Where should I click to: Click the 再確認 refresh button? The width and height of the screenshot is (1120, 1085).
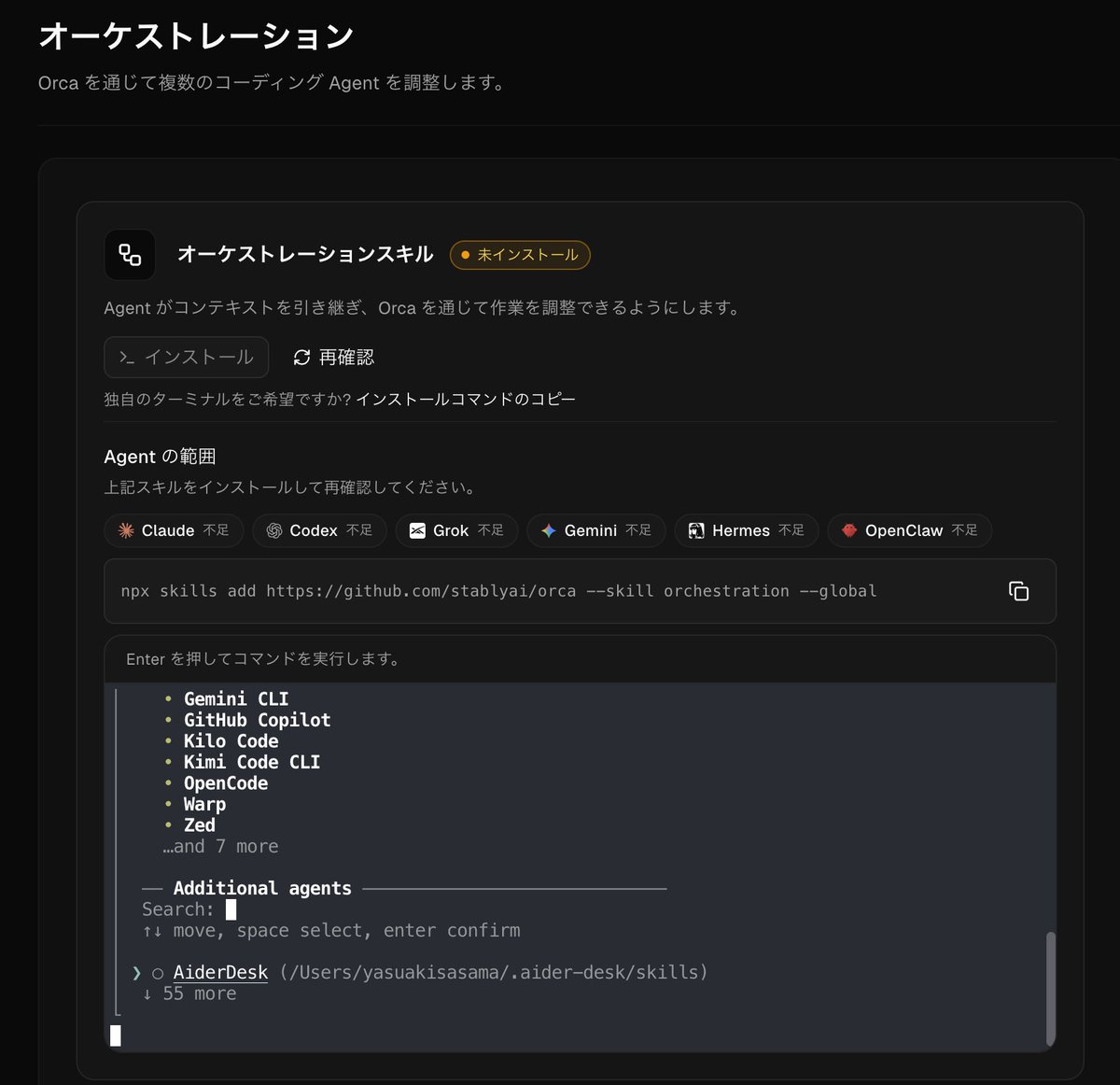(x=333, y=357)
